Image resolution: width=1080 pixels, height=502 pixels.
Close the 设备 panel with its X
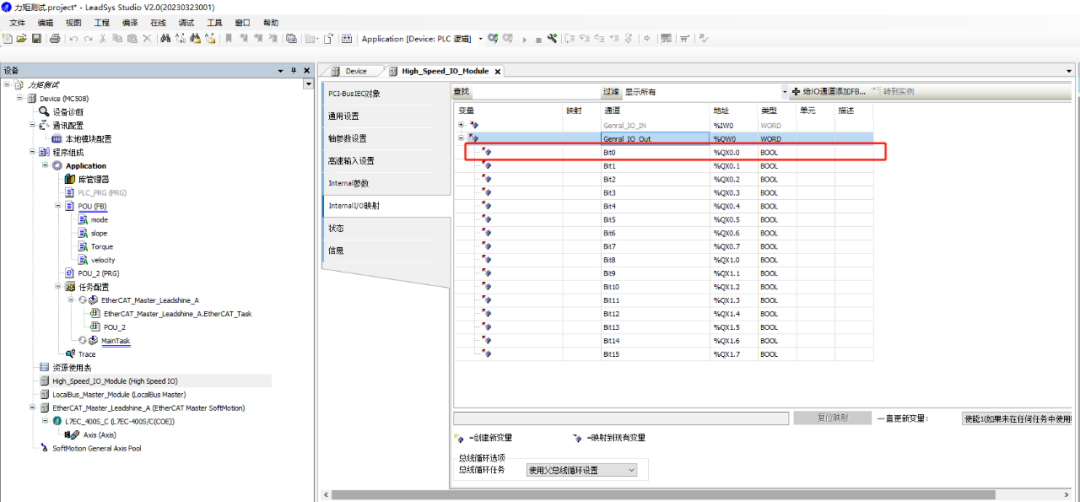(307, 71)
